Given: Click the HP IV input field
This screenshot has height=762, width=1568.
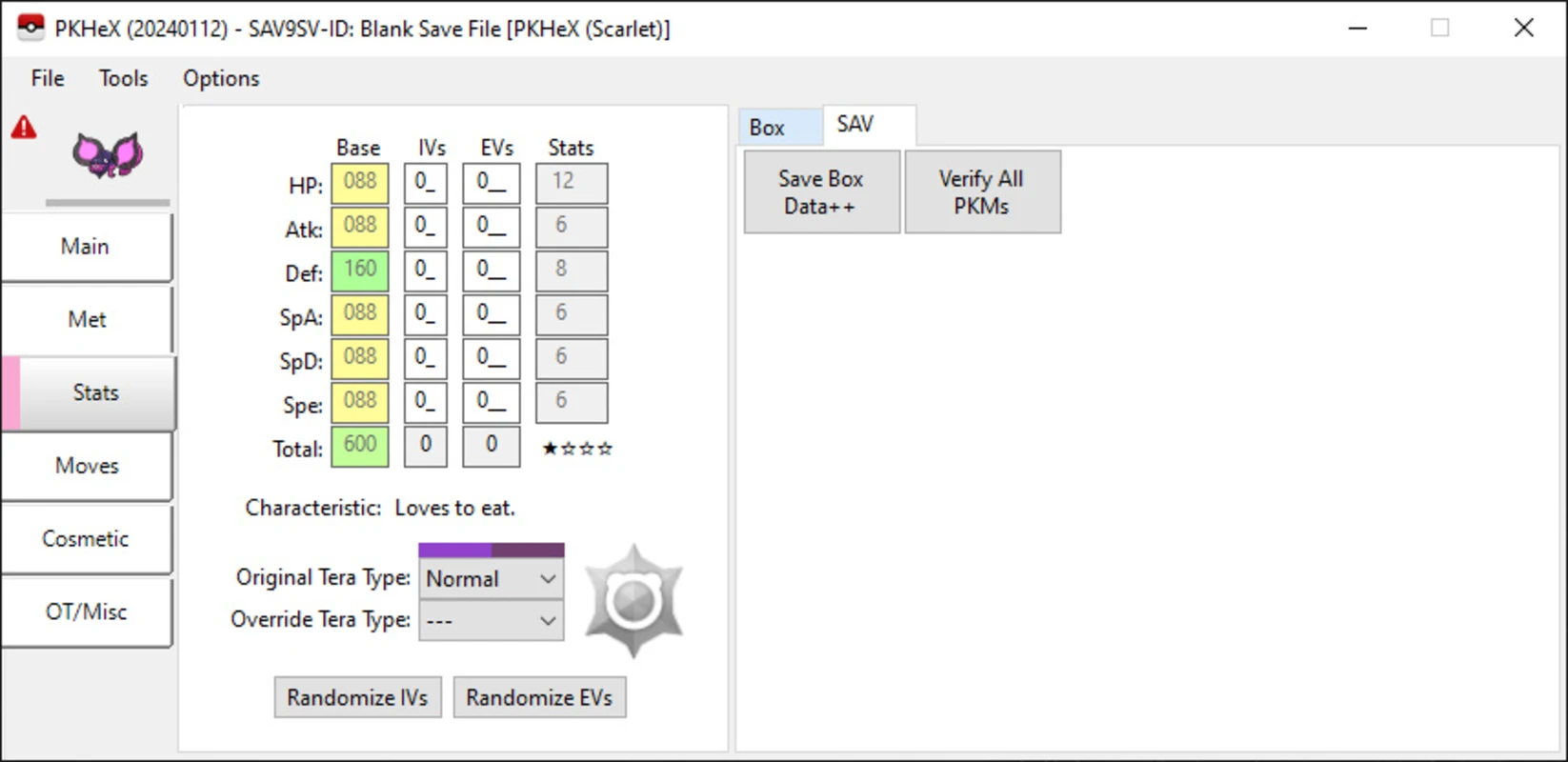Looking at the screenshot, I should pyautogui.click(x=425, y=183).
